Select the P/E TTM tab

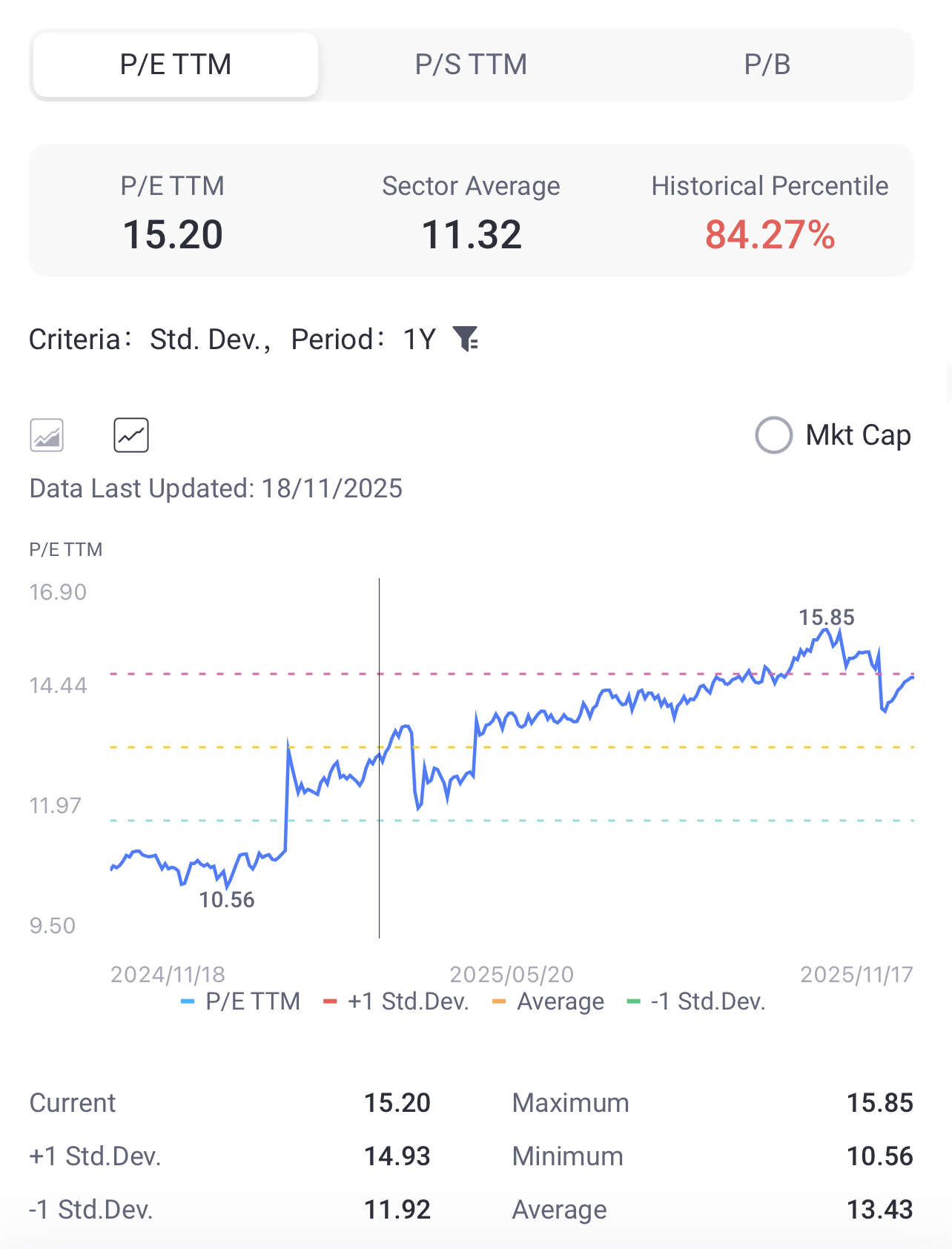(x=176, y=65)
